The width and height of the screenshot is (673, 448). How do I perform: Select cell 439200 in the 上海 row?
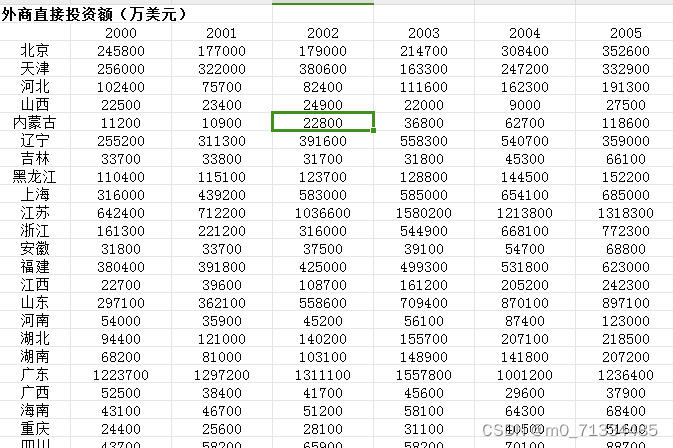221,195
